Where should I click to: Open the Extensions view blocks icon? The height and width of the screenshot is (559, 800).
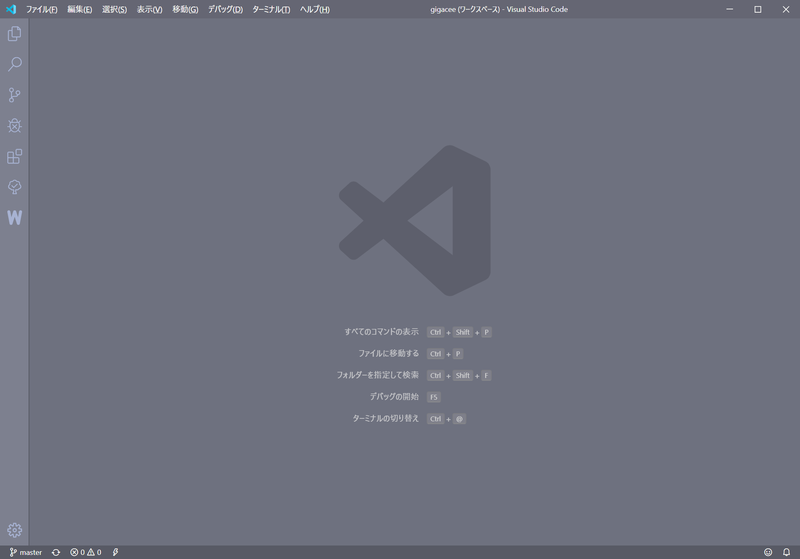point(14,156)
